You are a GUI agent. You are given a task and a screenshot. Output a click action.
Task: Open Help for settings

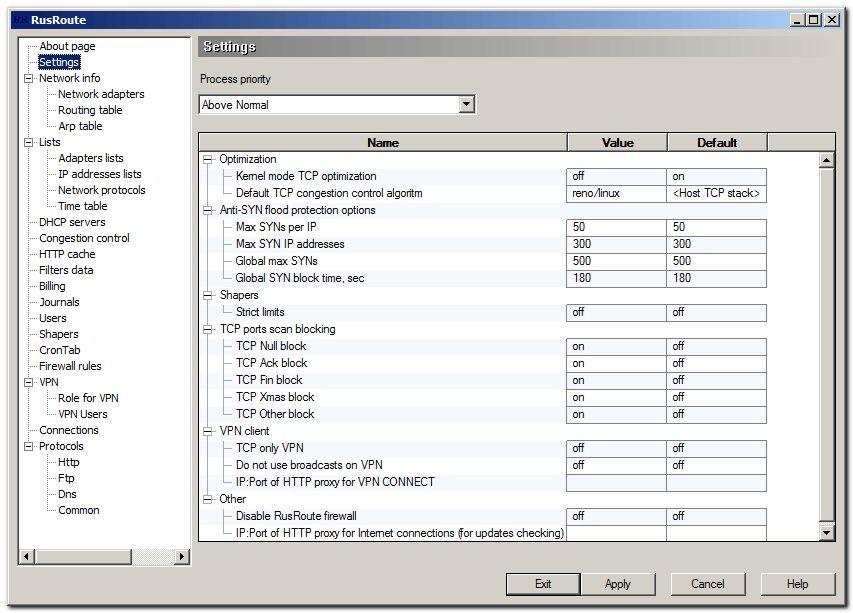click(797, 584)
